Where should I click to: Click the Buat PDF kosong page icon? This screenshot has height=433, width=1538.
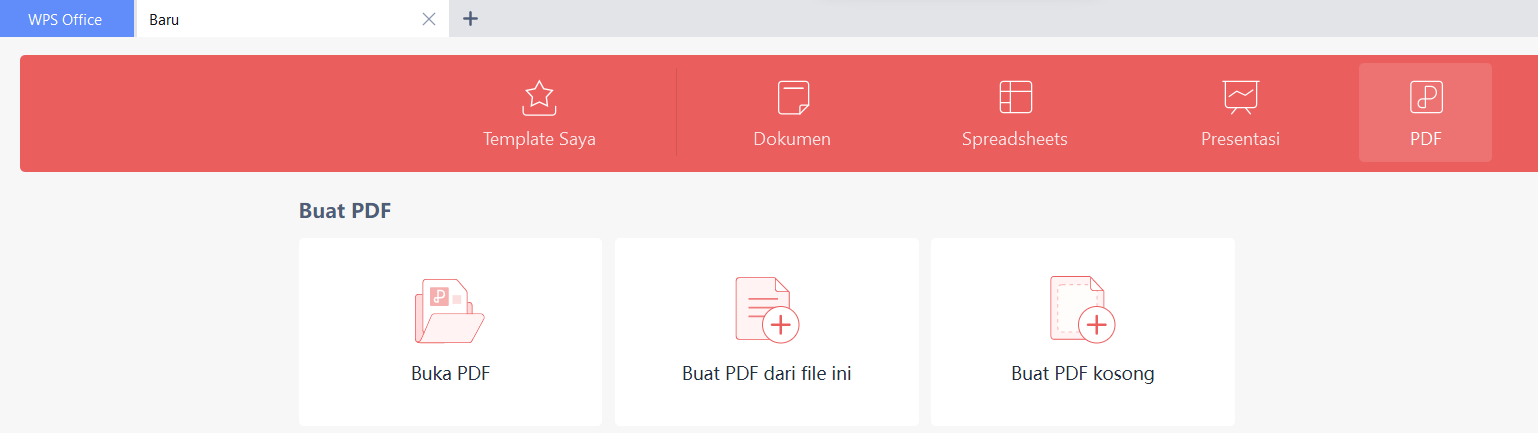coord(1082,310)
